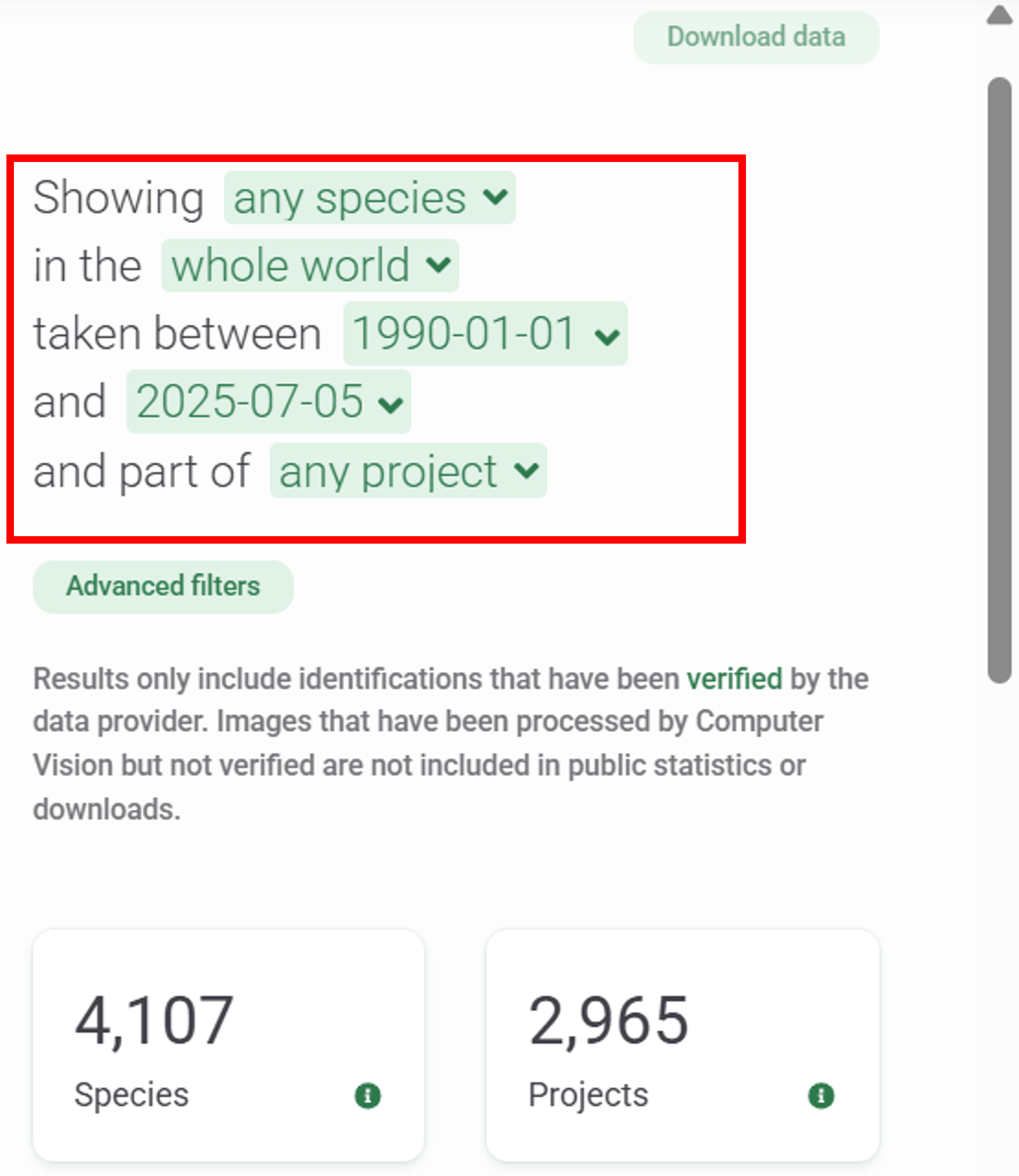Click chevron arrow beside any species
The width and height of the screenshot is (1019, 1176).
pos(495,197)
